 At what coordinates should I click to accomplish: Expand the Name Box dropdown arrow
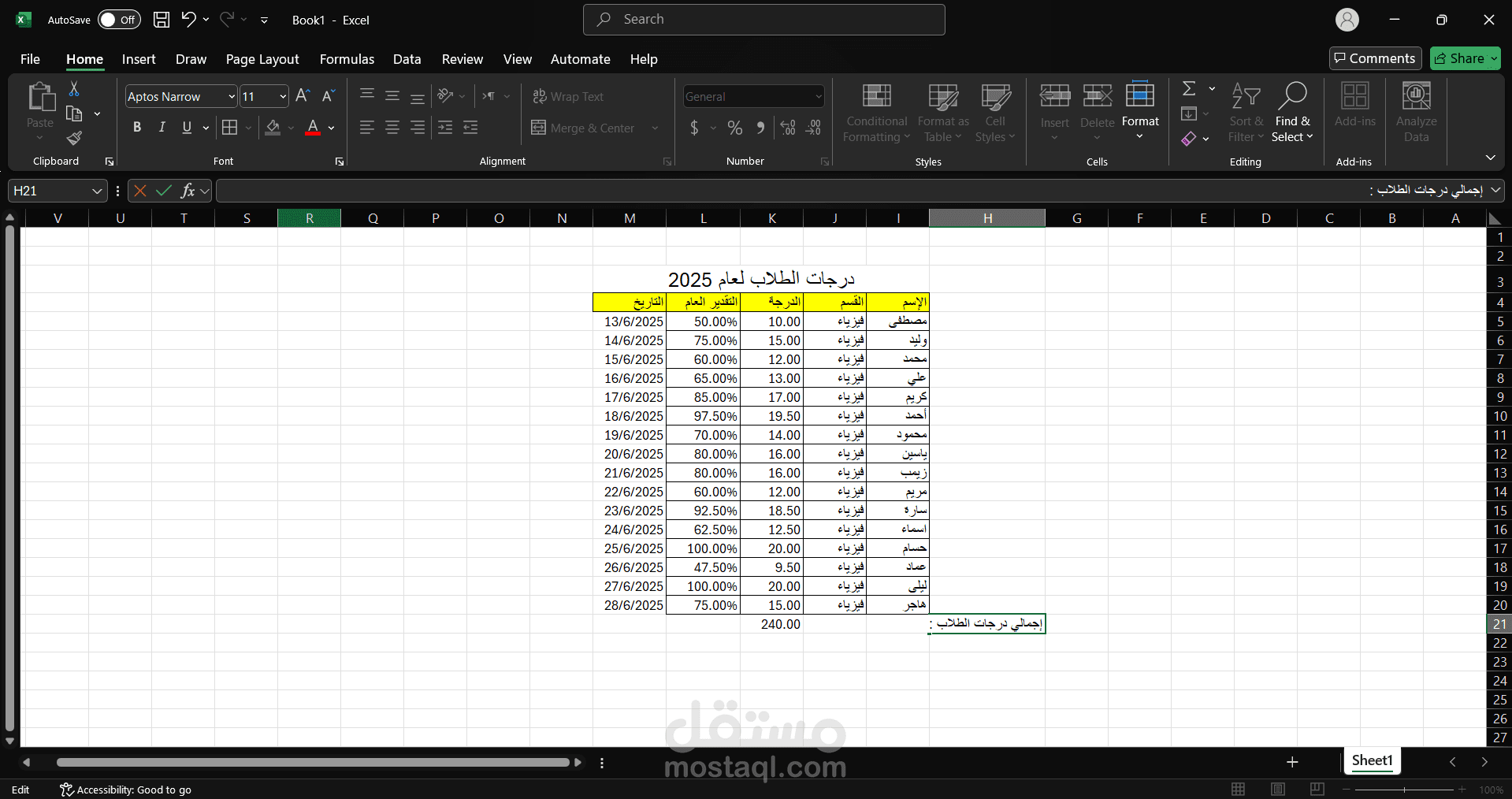[x=96, y=191]
